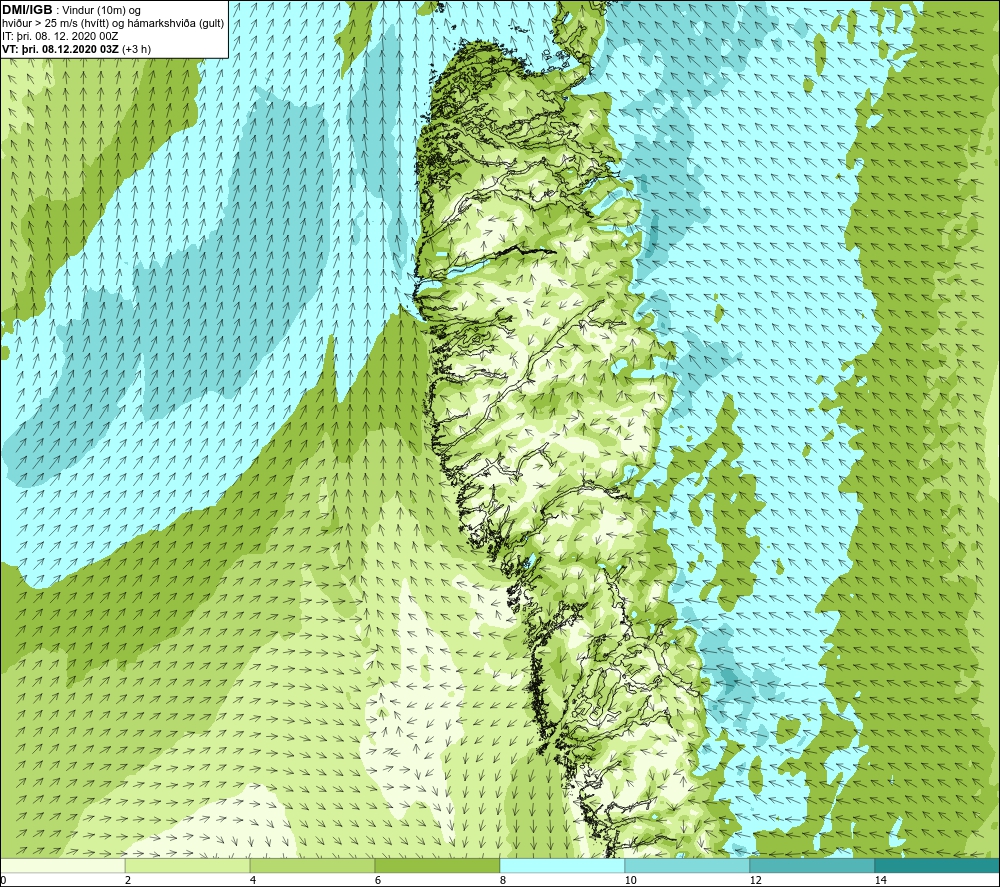Viewport: 1000px width, 887px height.
Task: Click the 6–8 m/s darker green swatch
Action: [438, 865]
